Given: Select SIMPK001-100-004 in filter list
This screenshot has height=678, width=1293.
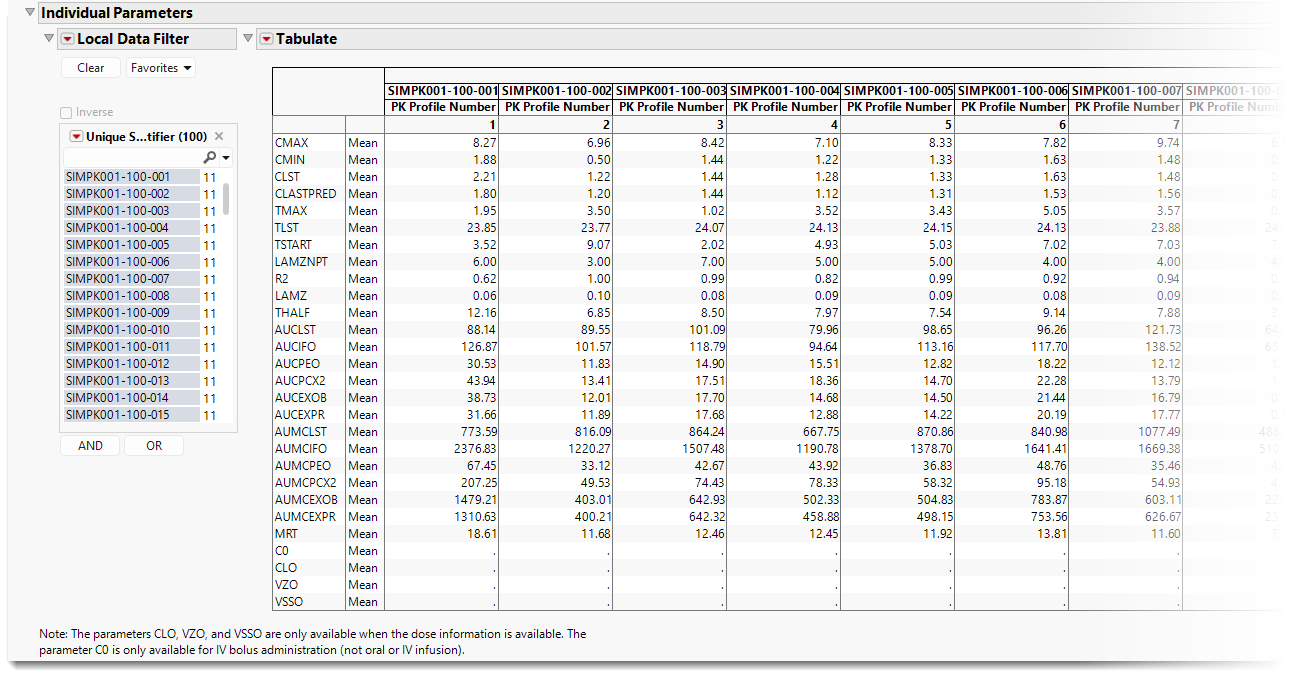Looking at the screenshot, I should tap(132, 228).
